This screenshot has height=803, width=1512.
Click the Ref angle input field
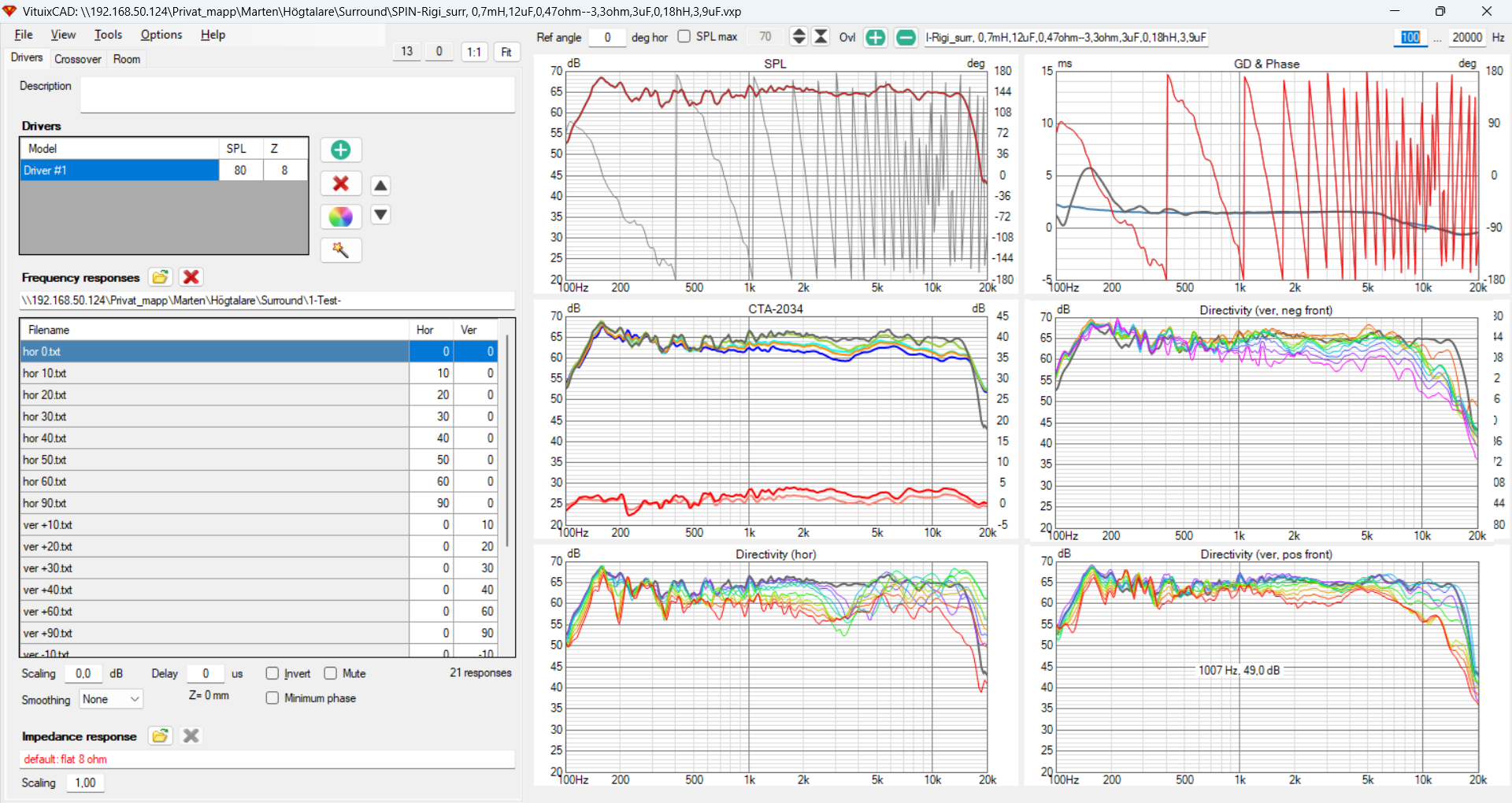[x=607, y=37]
